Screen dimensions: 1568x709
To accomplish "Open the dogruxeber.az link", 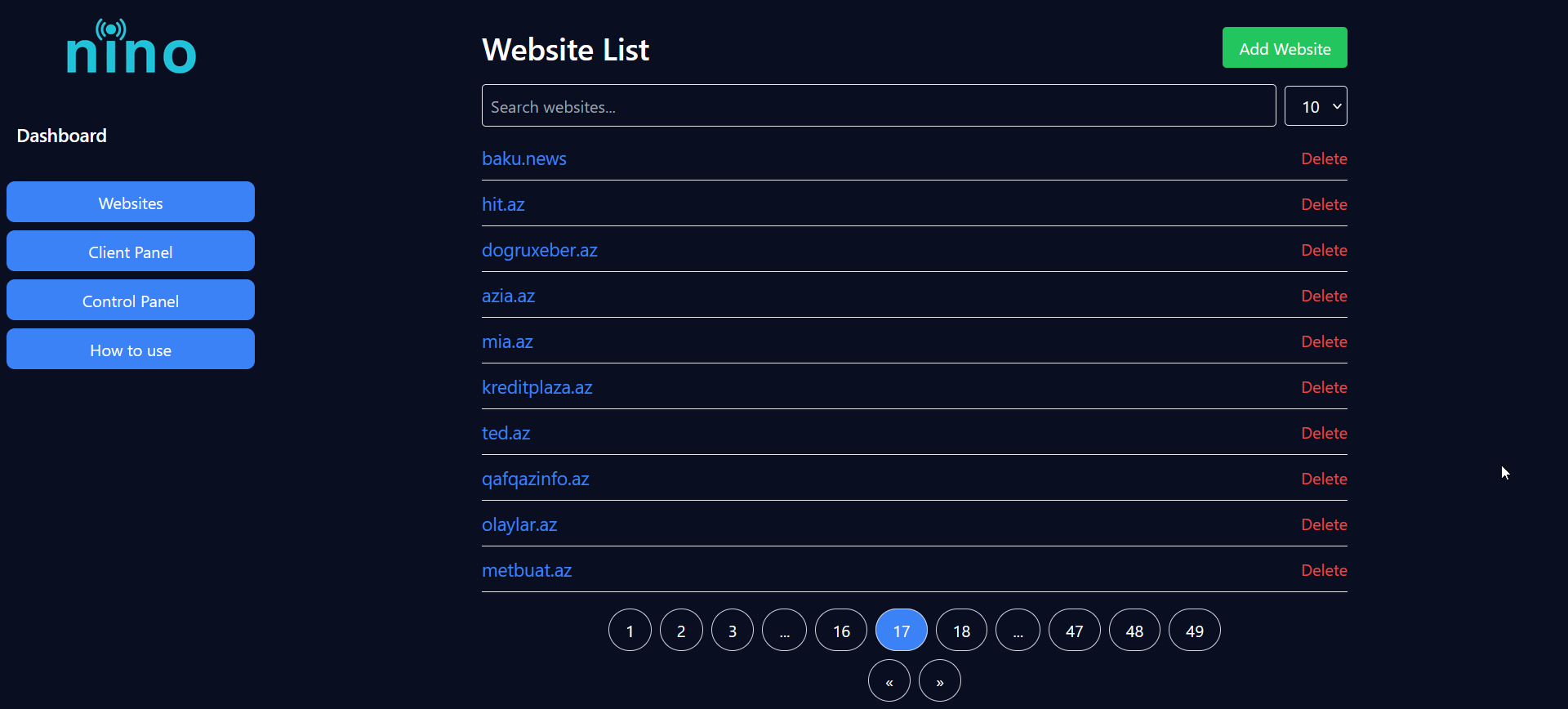I will click(540, 250).
